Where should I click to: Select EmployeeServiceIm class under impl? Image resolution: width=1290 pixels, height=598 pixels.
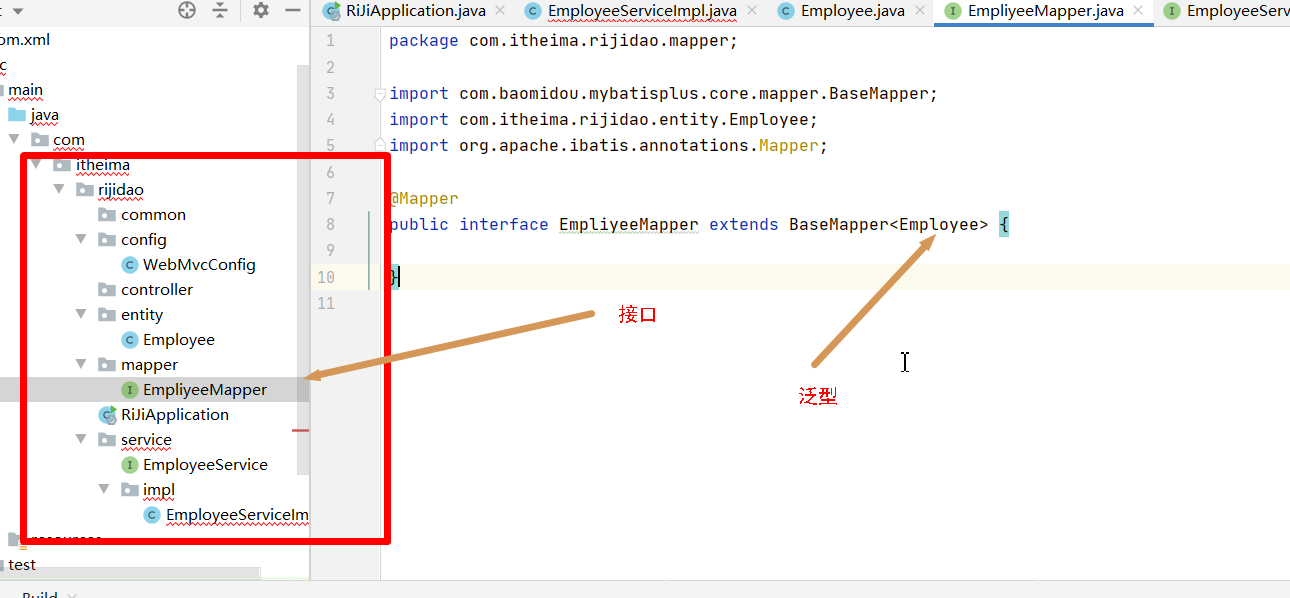coord(237,514)
